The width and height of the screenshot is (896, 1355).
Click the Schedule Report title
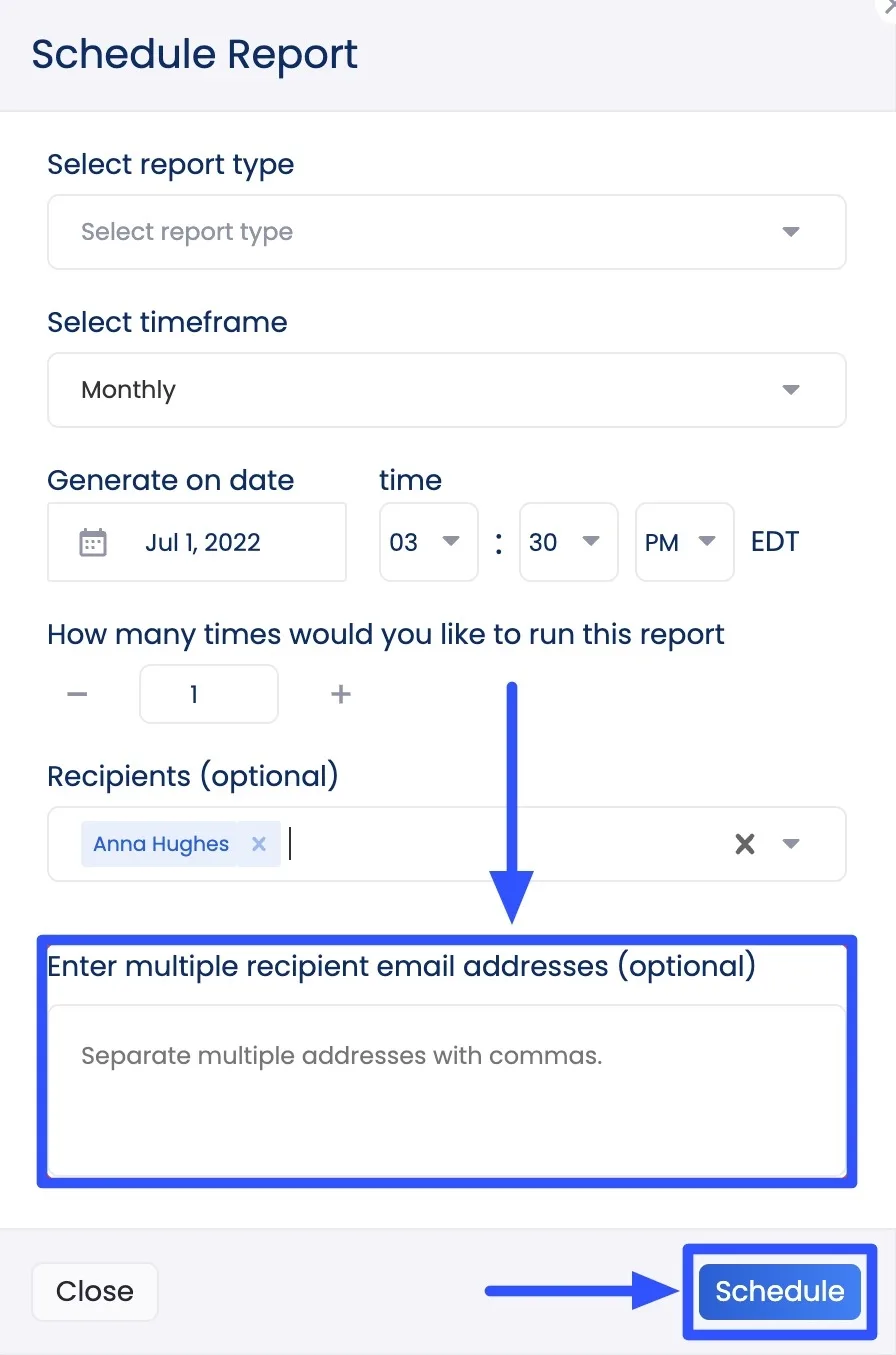194,53
